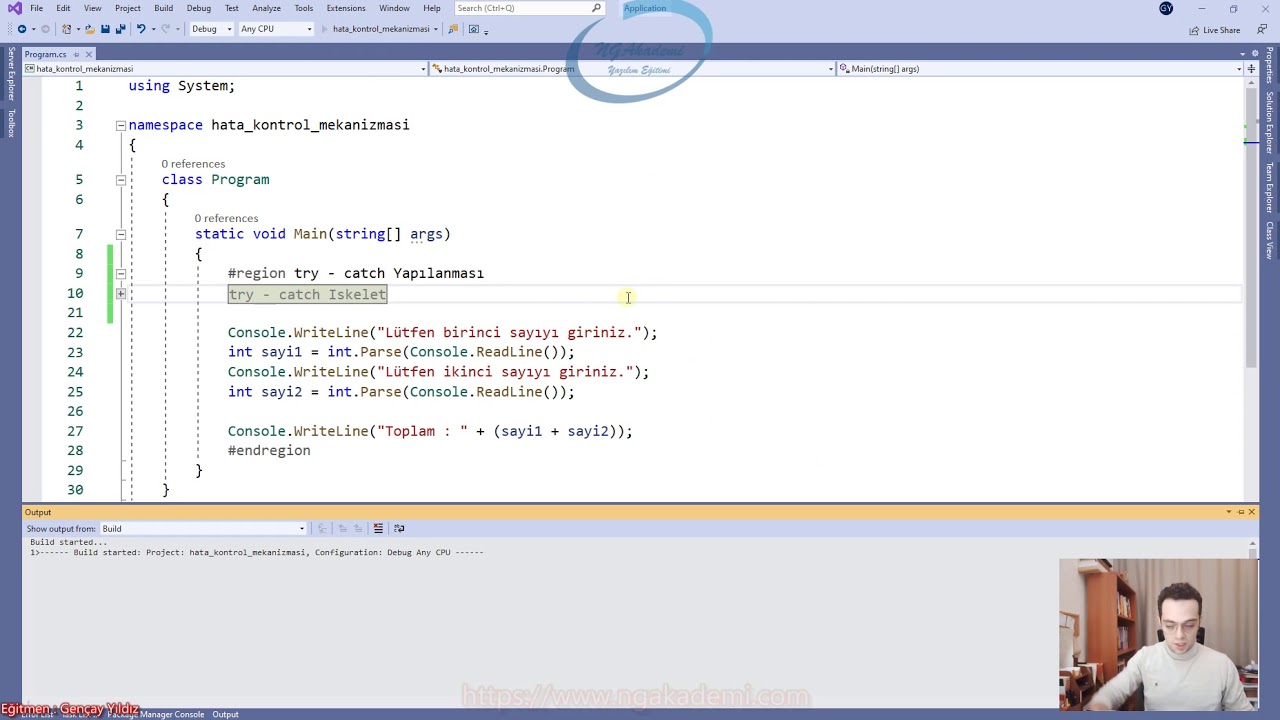Click the search magnifier icon in the title bar
Image resolution: width=1280 pixels, height=720 pixels.
tap(596, 8)
